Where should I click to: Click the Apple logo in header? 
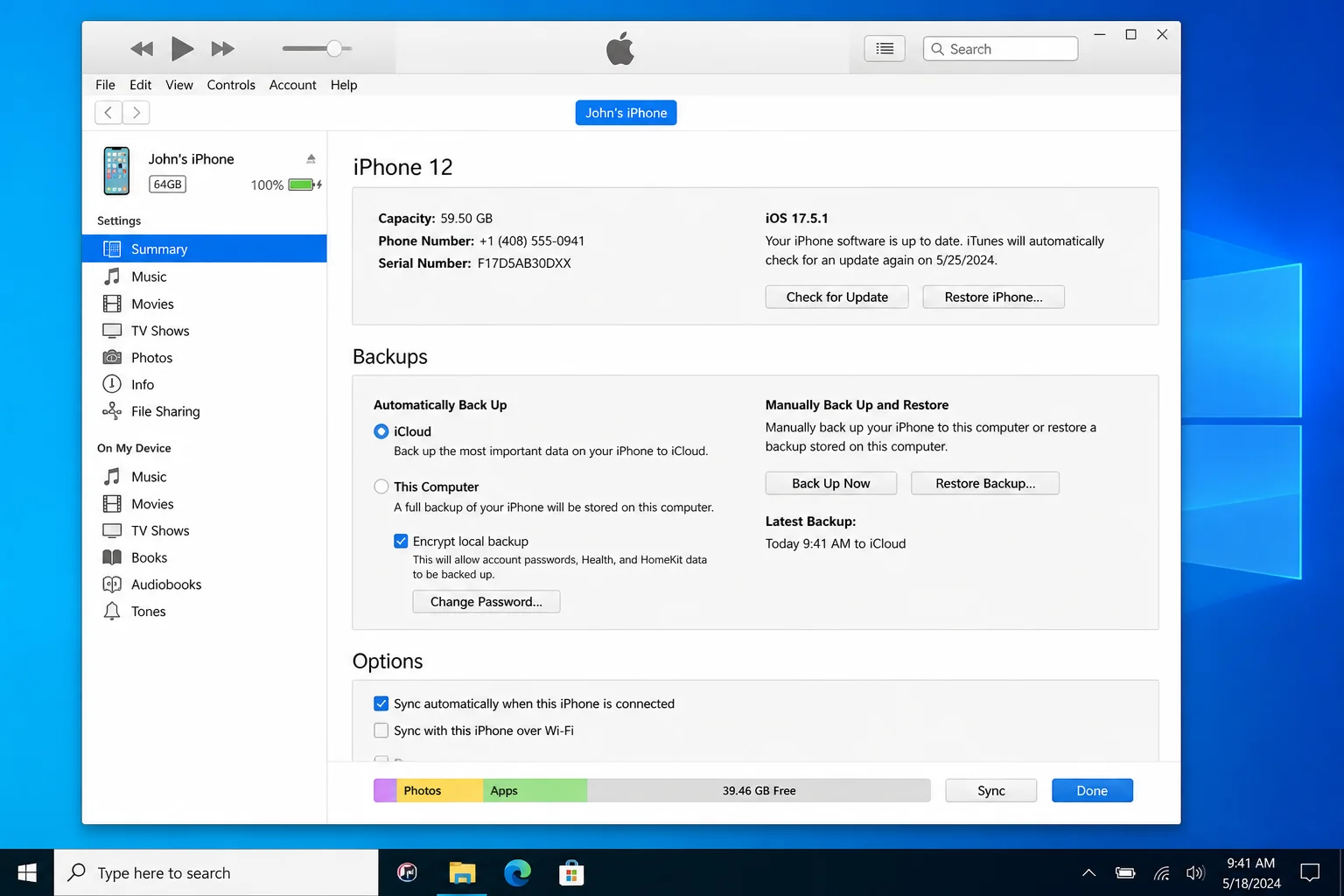pyautogui.click(x=620, y=48)
